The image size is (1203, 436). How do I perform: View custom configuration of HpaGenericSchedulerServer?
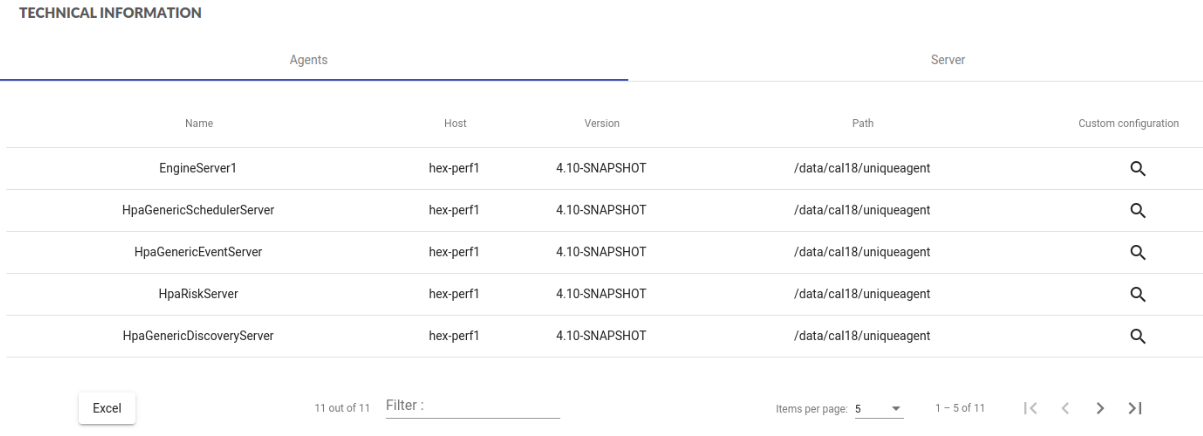pos(1136,210)
